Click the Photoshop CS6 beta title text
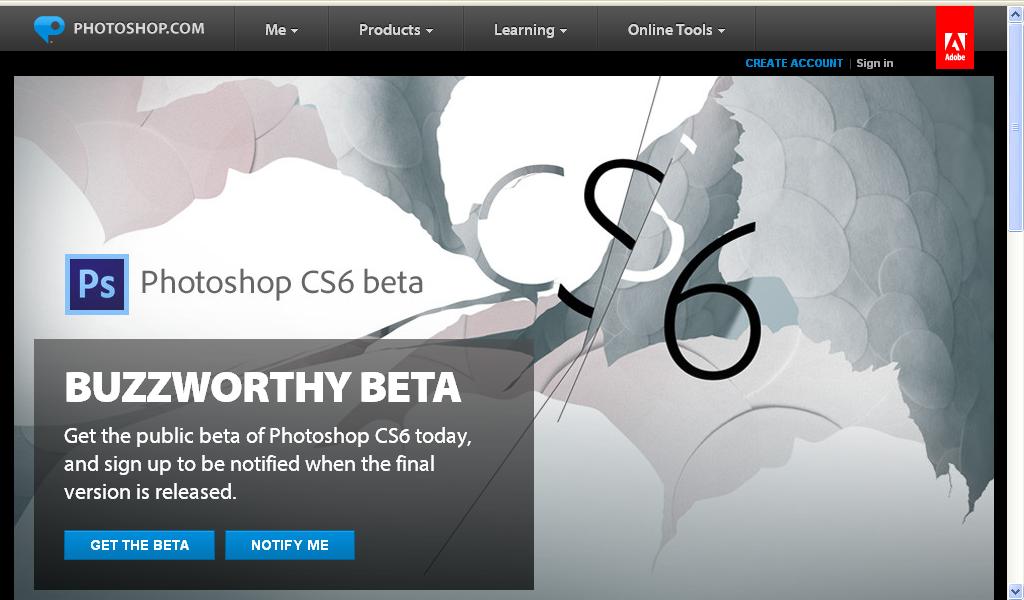The height and width of the screenshot is (600, 1024). (282, 283)
